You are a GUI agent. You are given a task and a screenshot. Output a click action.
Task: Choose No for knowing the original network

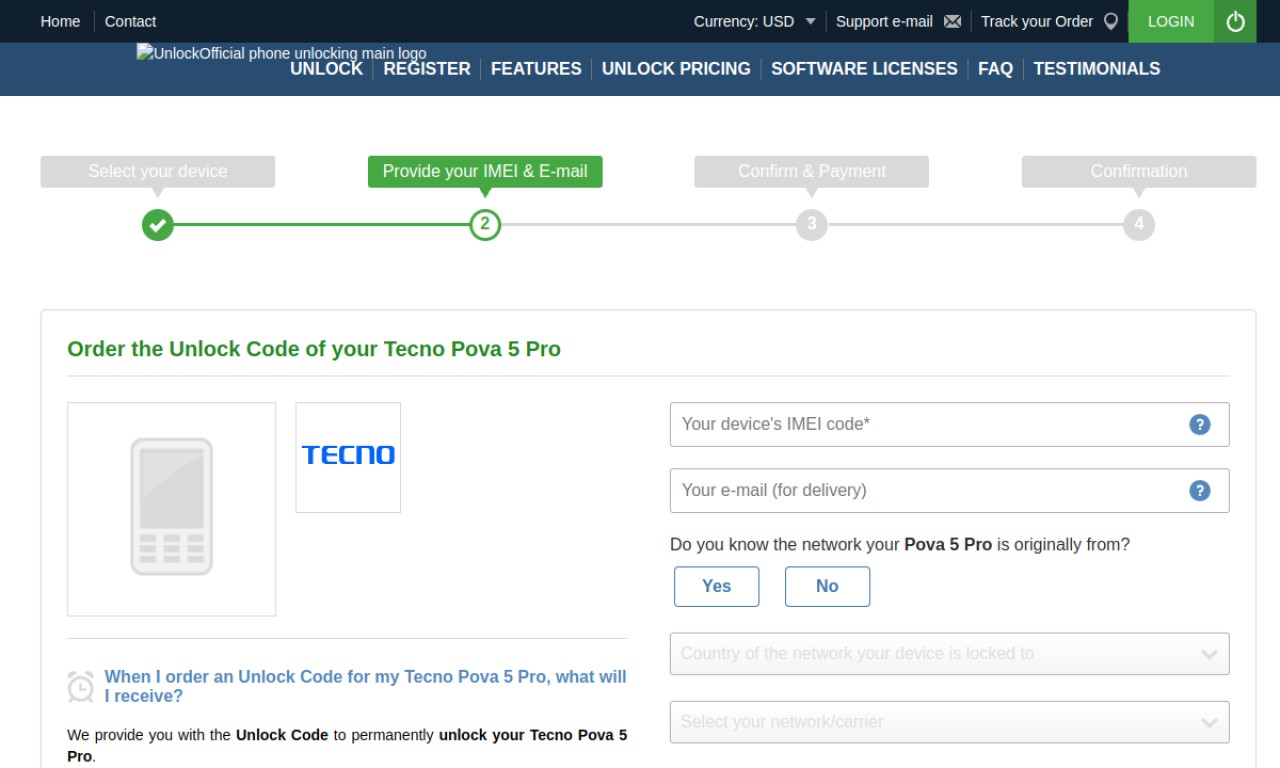827,586
